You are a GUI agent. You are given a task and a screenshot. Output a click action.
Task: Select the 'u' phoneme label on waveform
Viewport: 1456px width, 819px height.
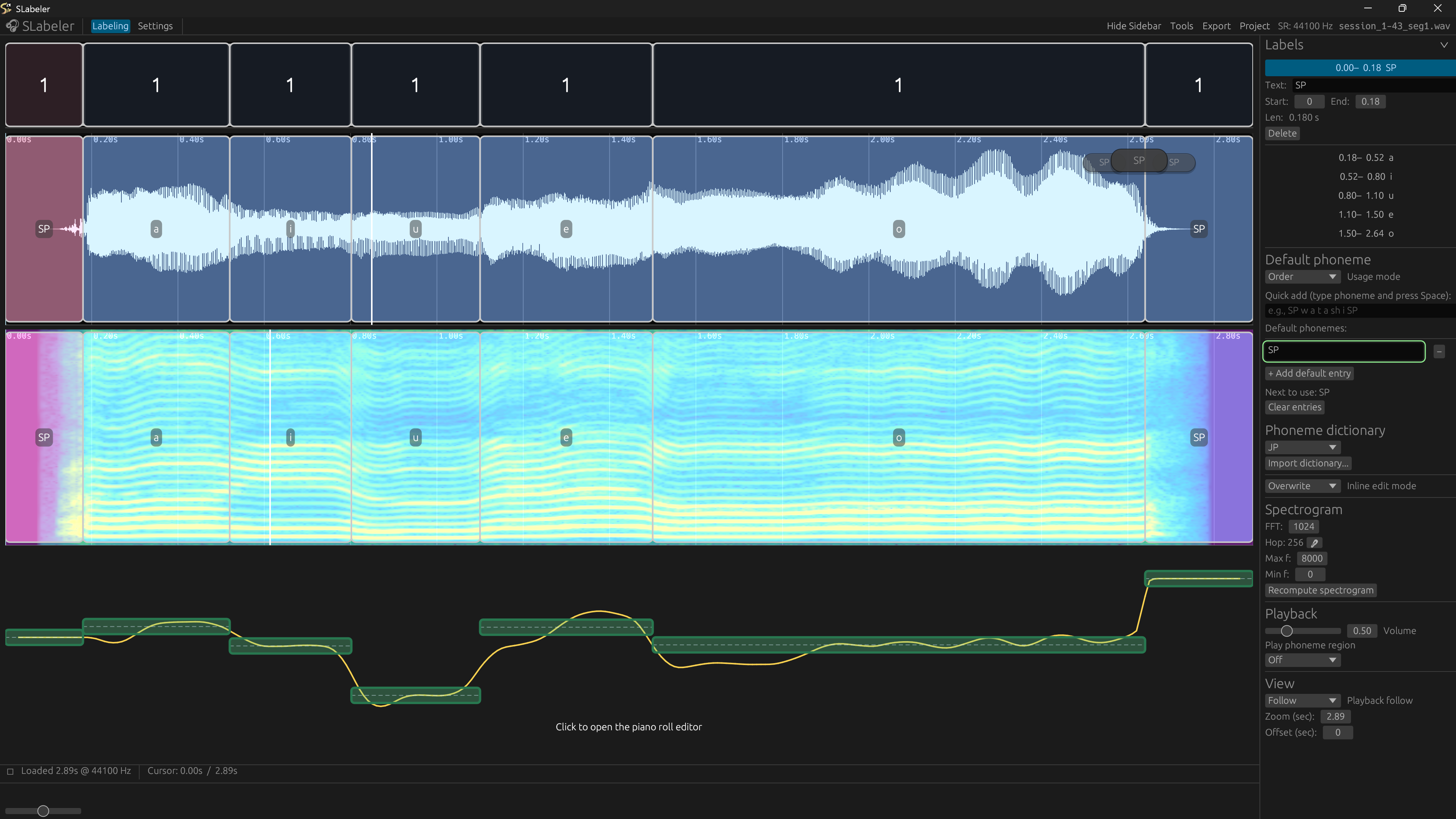(415, 229)
